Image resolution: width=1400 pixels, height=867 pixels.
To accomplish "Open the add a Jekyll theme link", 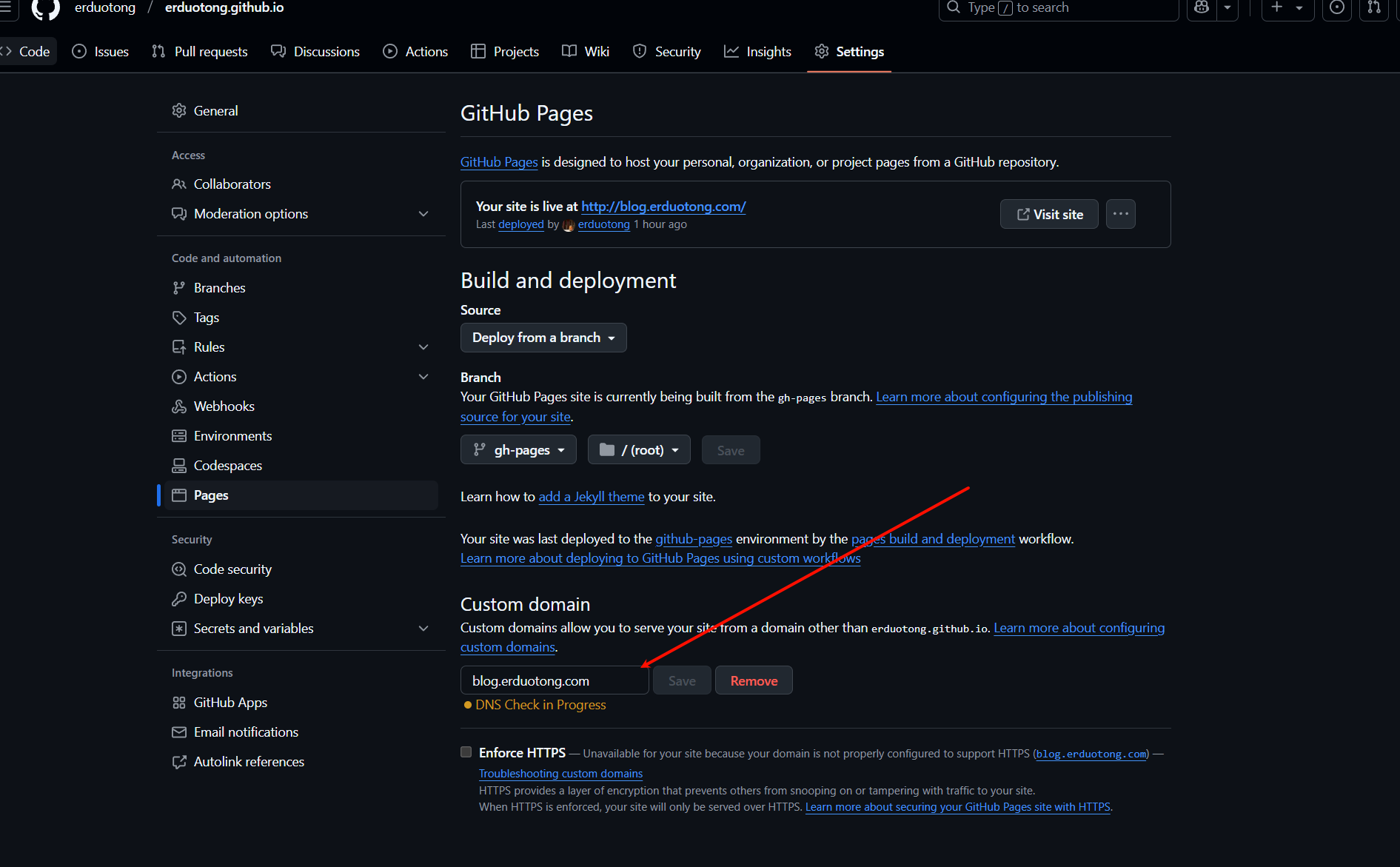I will click(x=591, y=497).
